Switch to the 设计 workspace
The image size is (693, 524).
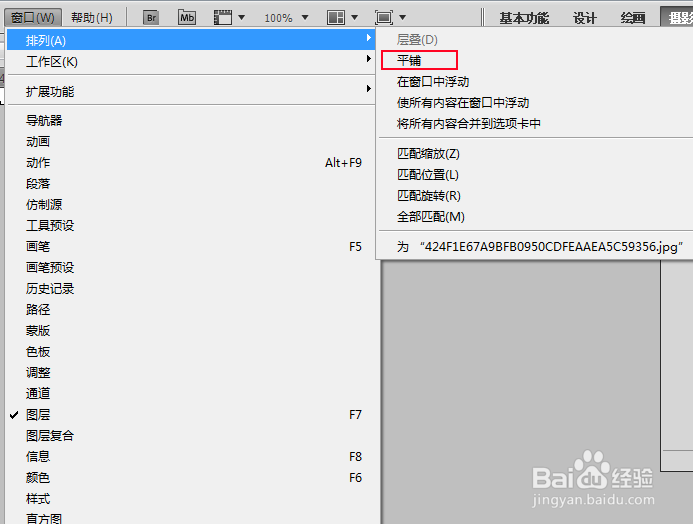[x=585, y=18]
